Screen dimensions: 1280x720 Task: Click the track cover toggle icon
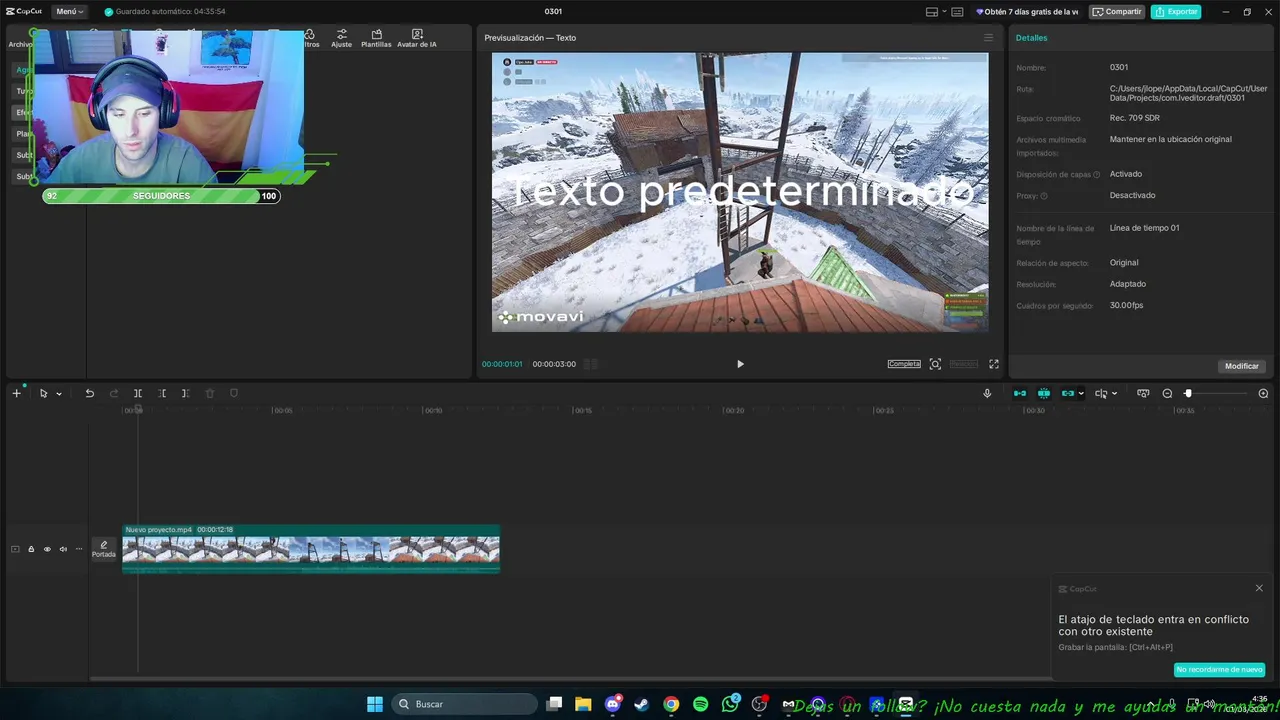pos(15,549)
